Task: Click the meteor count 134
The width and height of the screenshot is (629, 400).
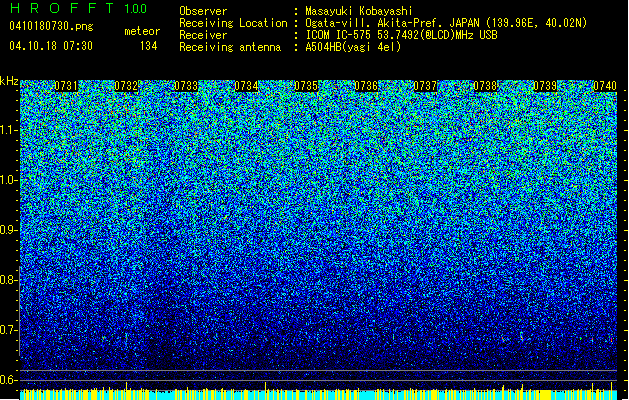Action: pyautogui.click(x=148, y=46)
